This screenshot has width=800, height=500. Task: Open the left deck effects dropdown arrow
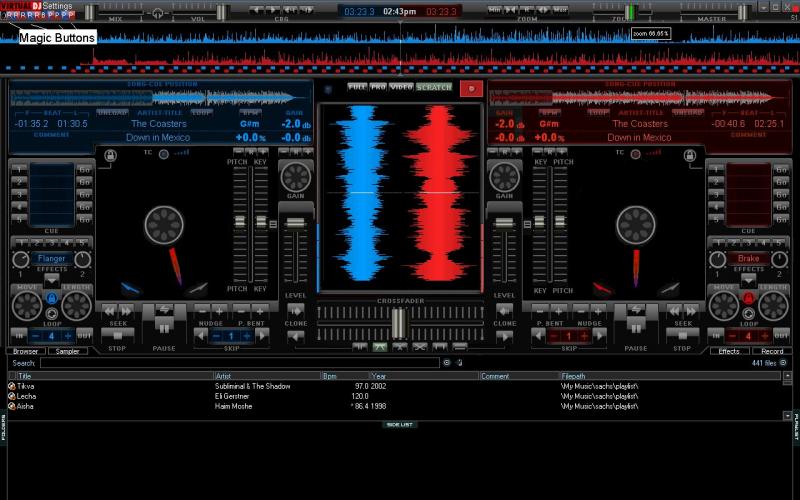coord(52,280)
